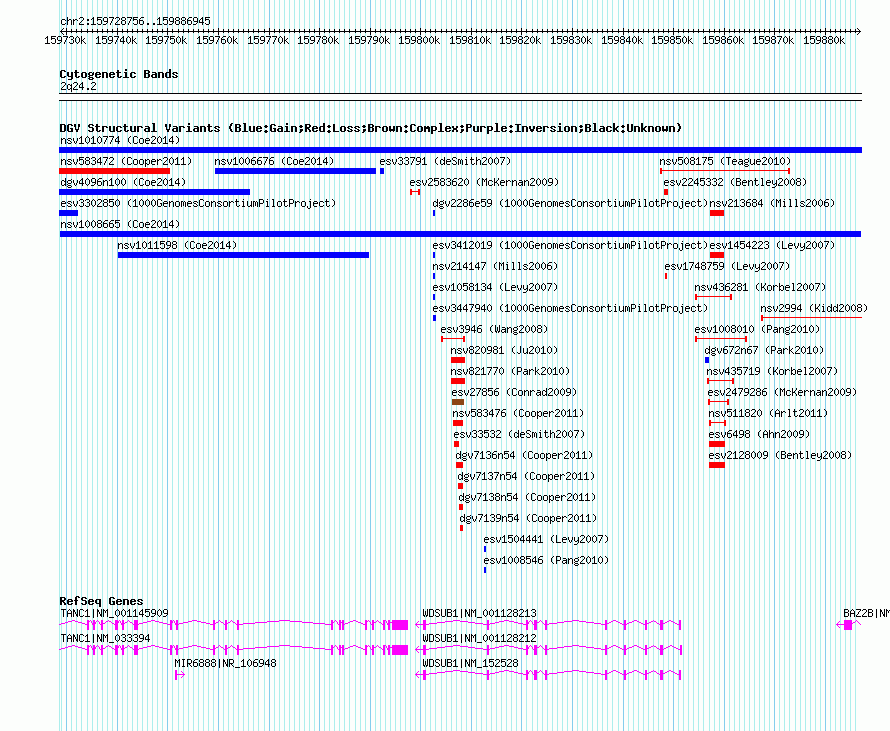Click dgv7139n54 (Cooper2011) label
Viewport: 890px width, 731px height.
528,518
